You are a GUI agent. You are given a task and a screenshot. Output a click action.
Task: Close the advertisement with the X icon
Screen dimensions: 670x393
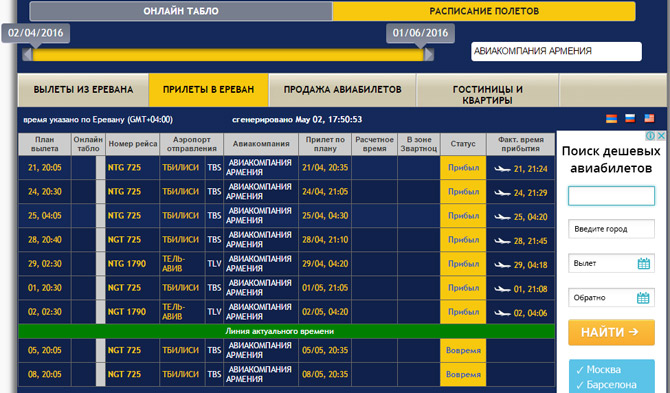(x=661, y=136)
